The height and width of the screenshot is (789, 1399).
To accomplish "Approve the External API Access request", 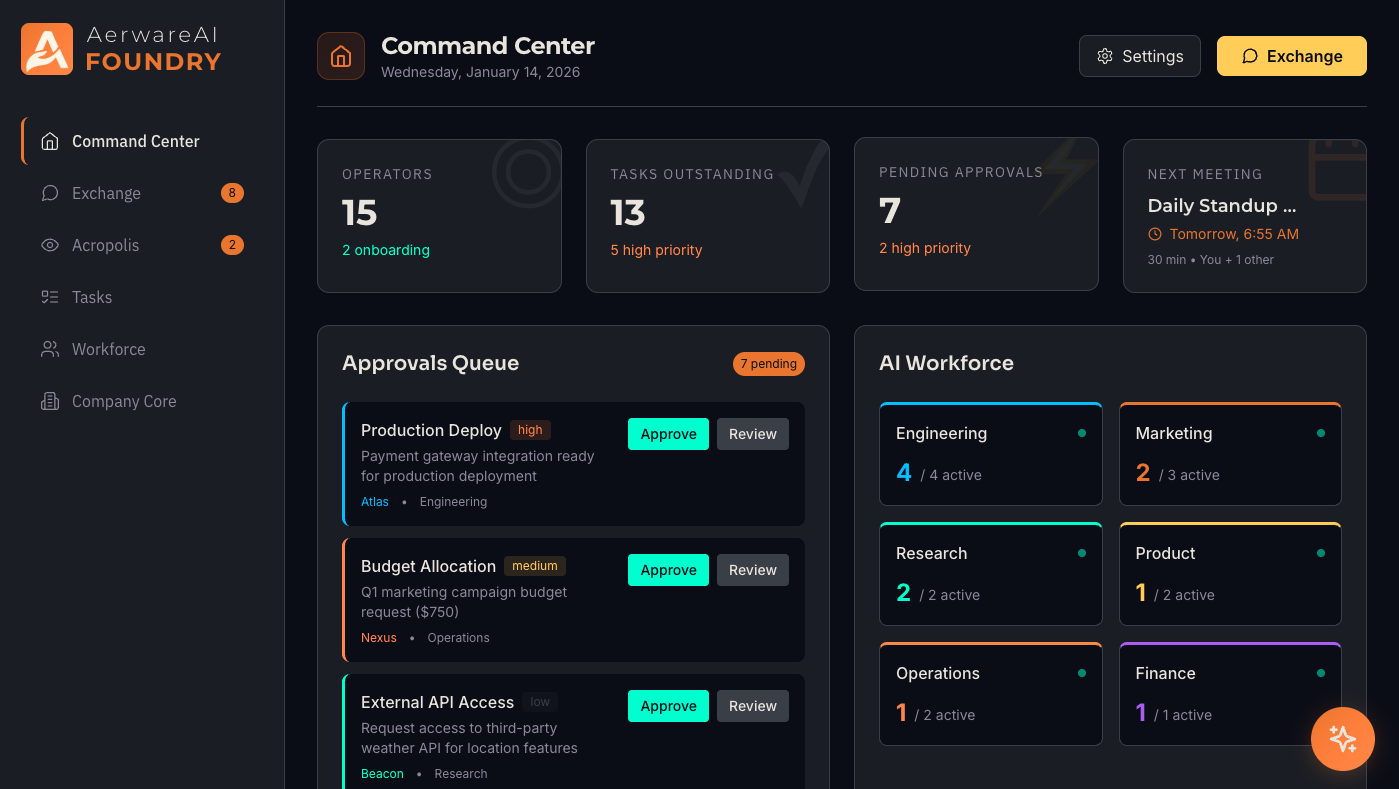I will coord(668,705).
